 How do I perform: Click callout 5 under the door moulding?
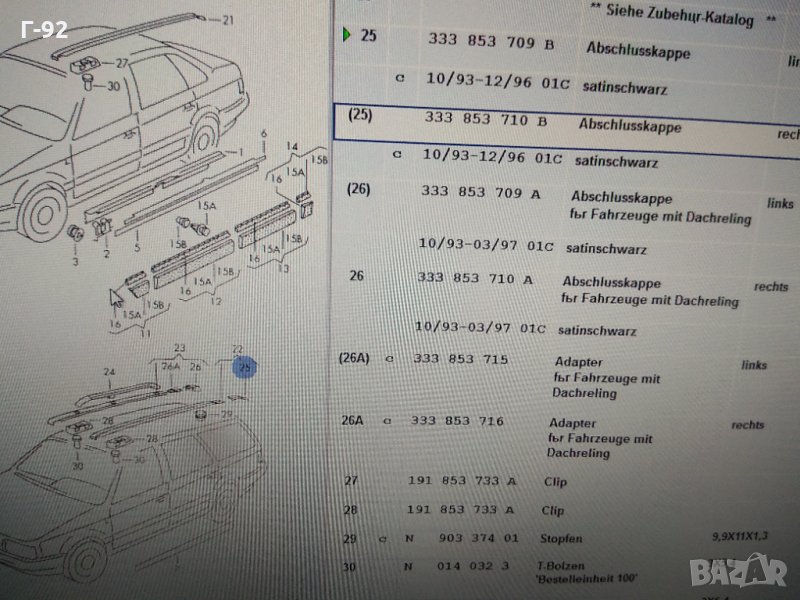pyautogui.click(x=137, y=247)
